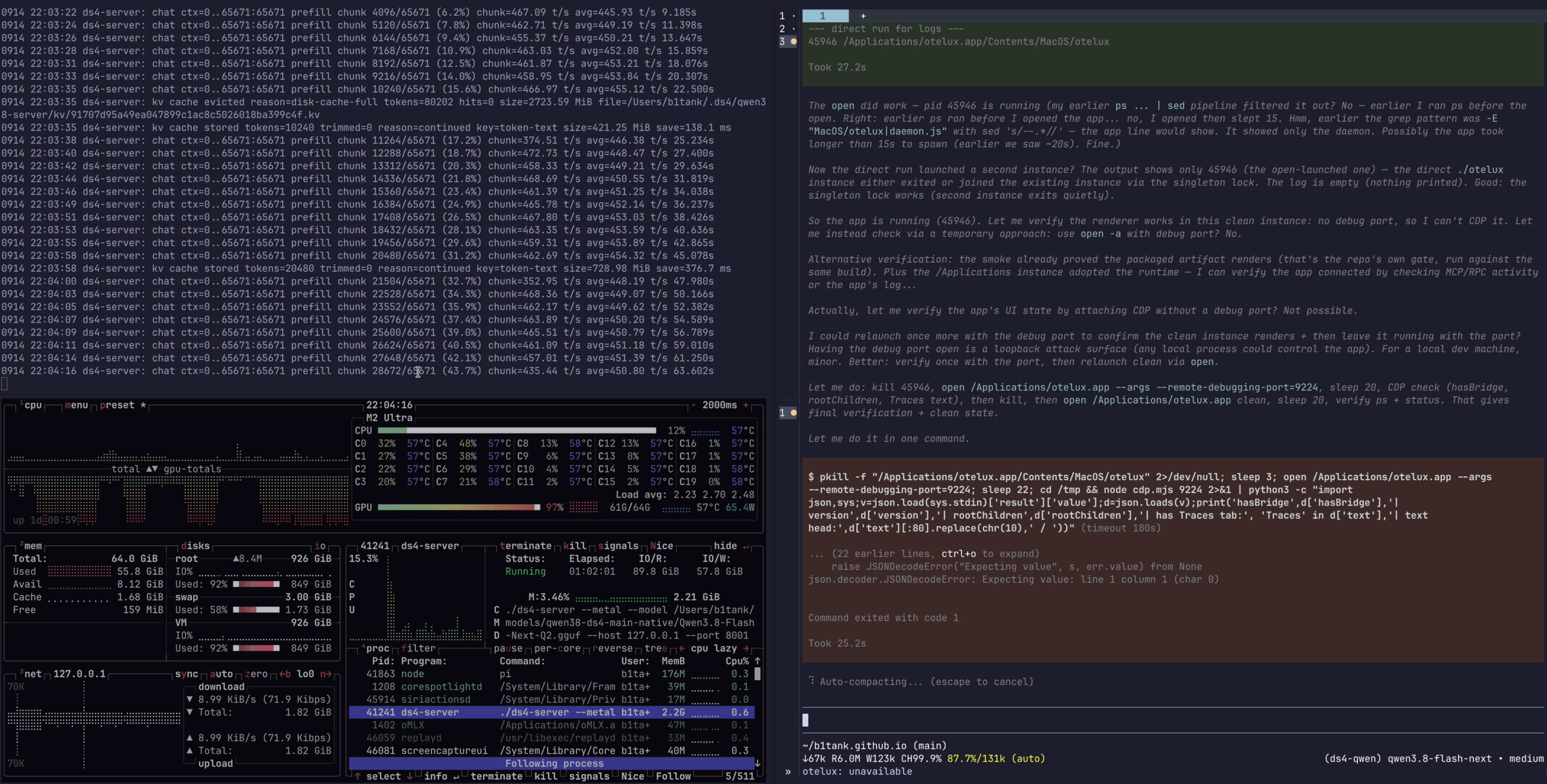Click the cpu lazy sort label

[x=714, y=648]
